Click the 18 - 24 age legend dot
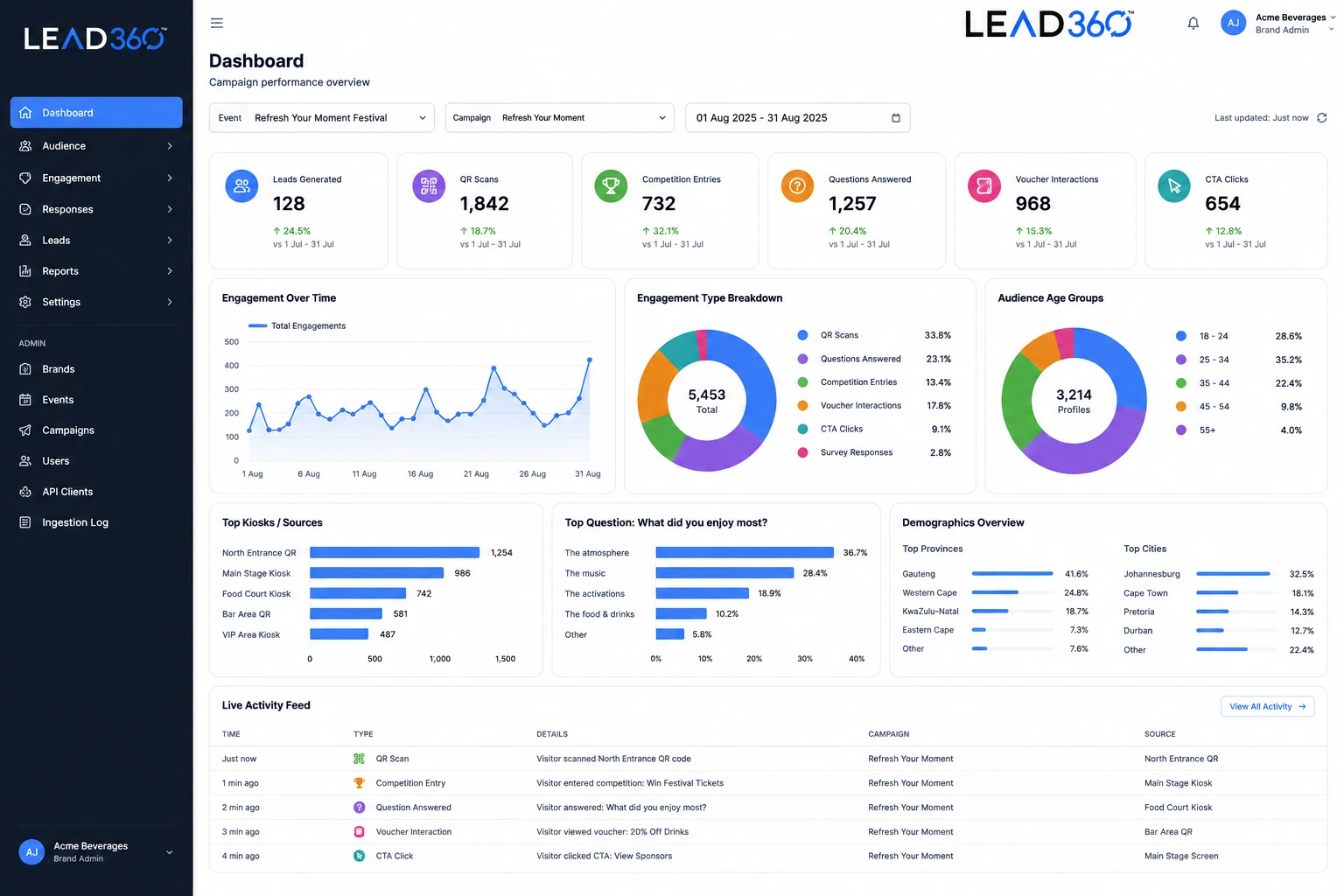 click(1180, 336)
